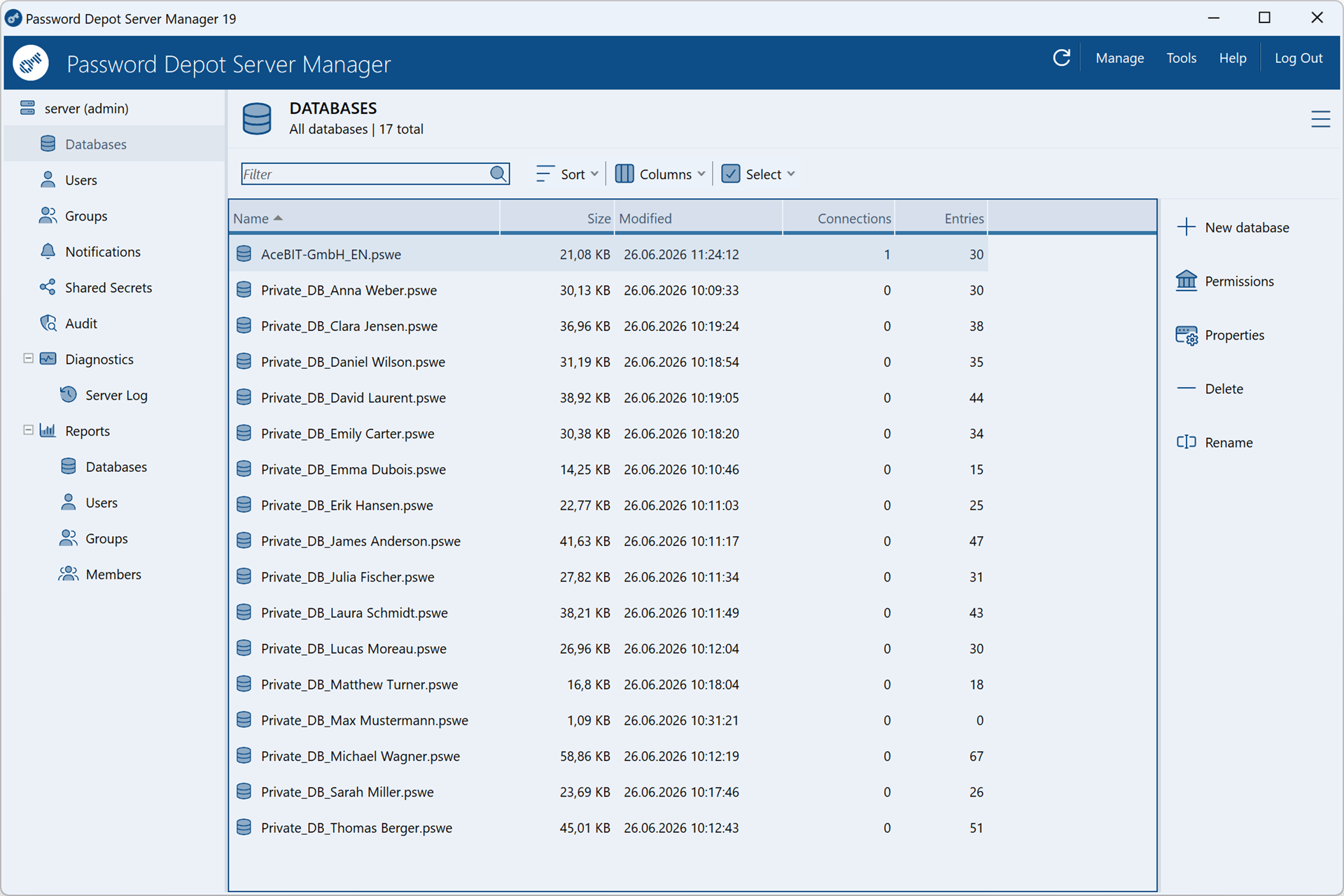
Task: Sort by the Size column header
Action: 557,218
